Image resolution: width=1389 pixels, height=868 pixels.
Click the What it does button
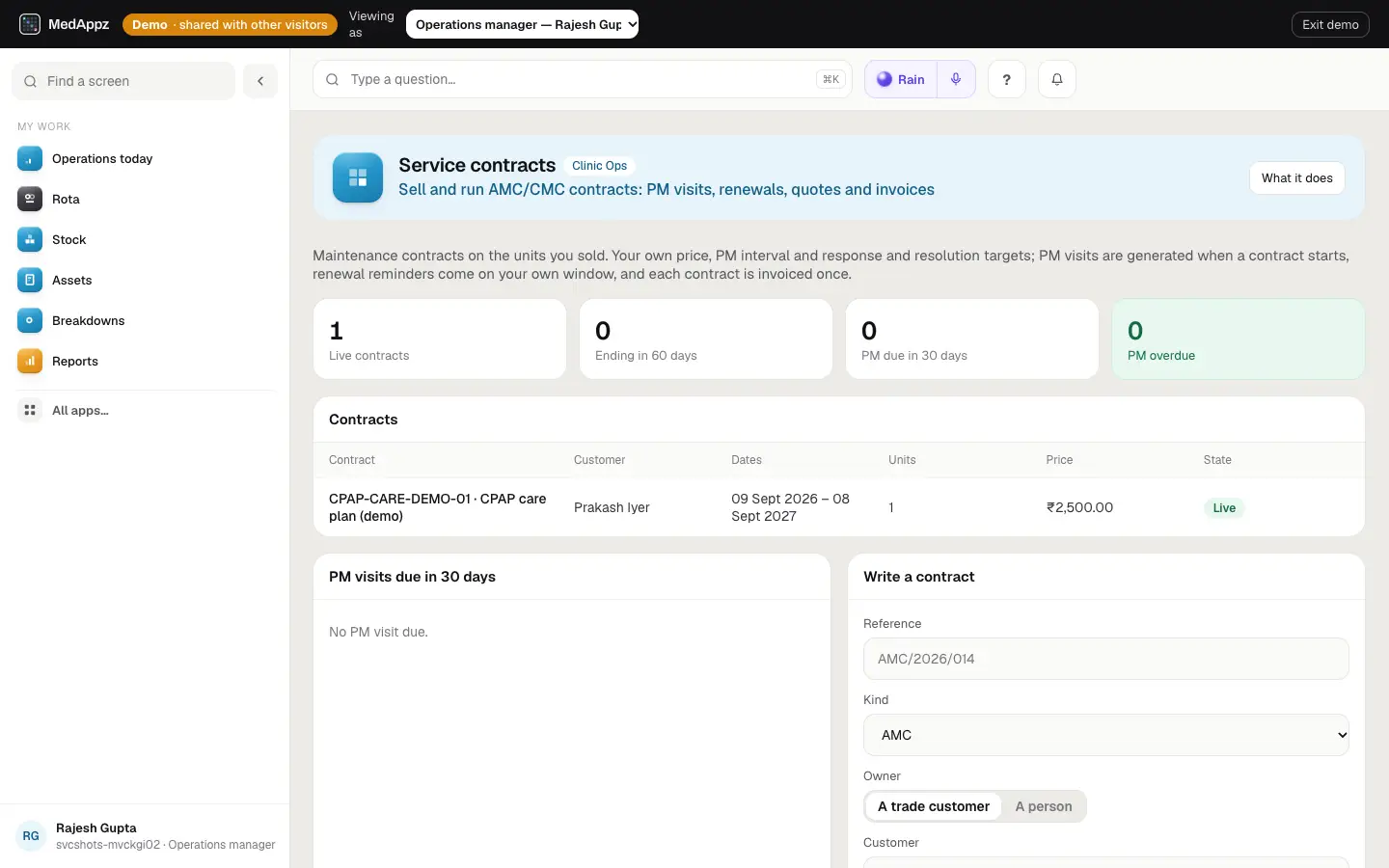point(1296,177)
